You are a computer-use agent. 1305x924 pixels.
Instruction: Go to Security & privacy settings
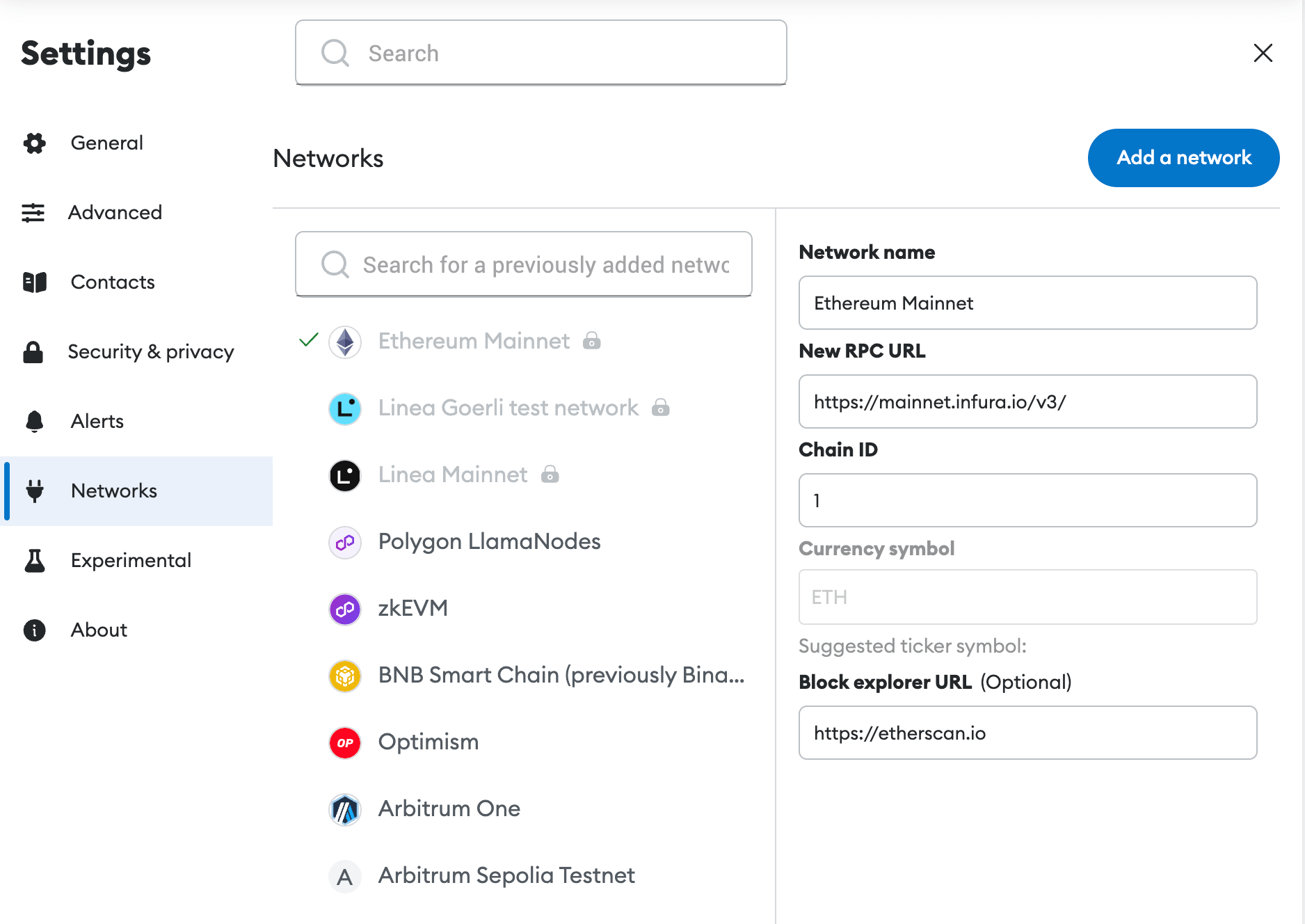(x=152, y=352)
